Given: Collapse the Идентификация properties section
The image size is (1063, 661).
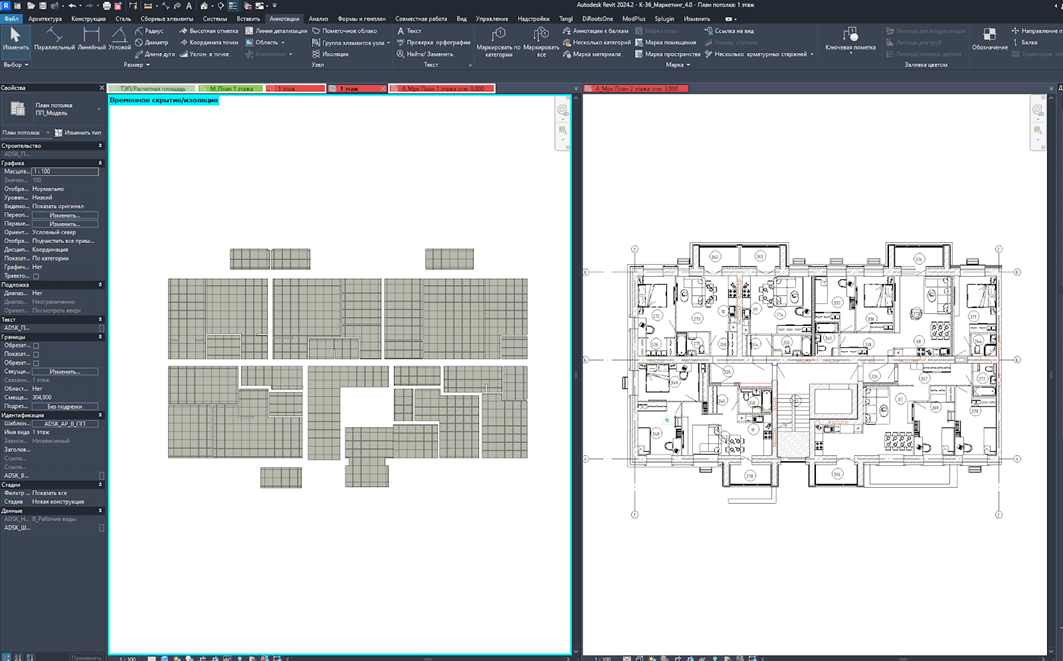Looking at the screenshot, I should coord(100,415).
